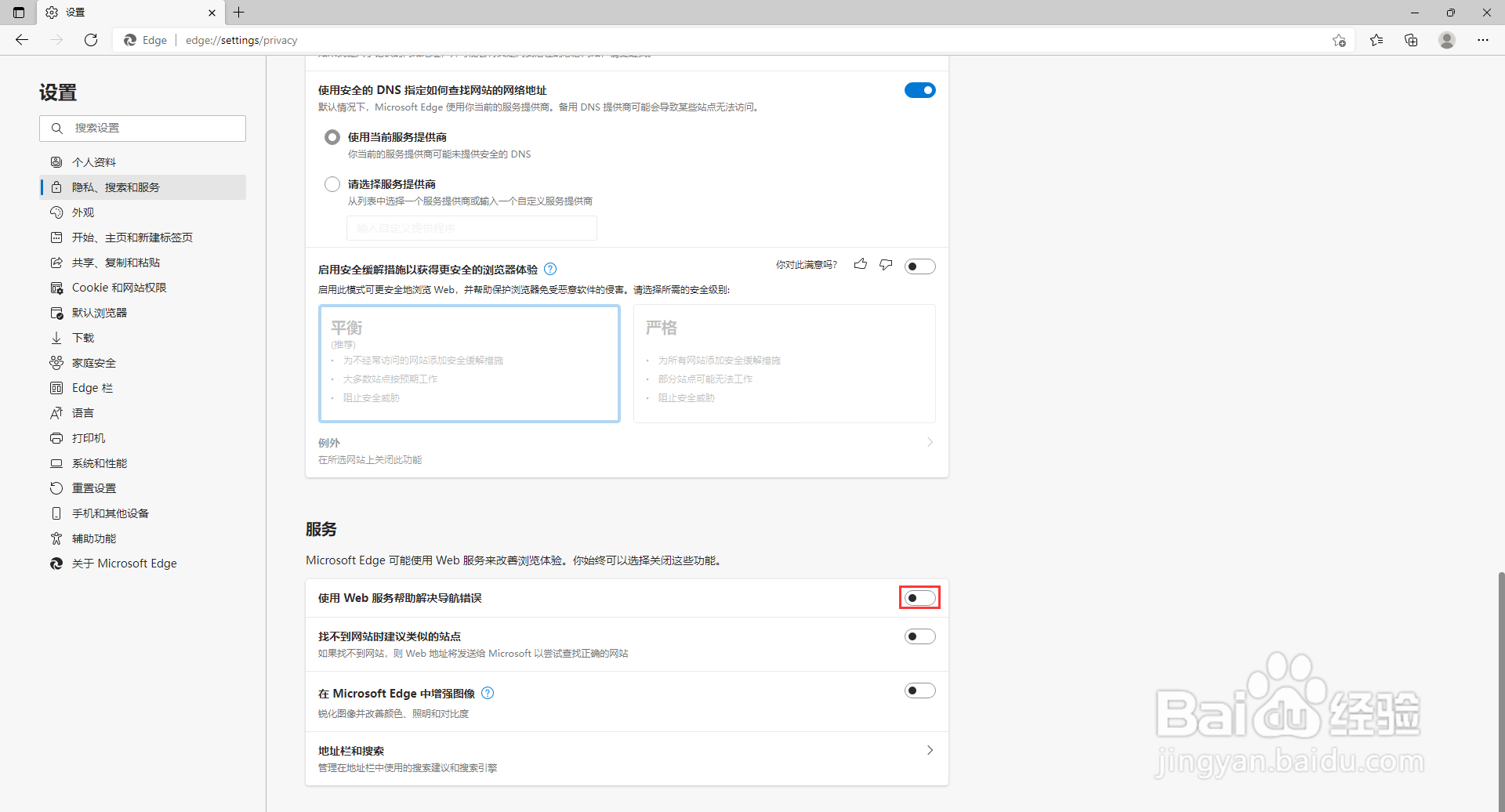The image size is (1505, 812).
Task: Click the 个人资料 profile icon in sidebar
Action: pos(56,162)
